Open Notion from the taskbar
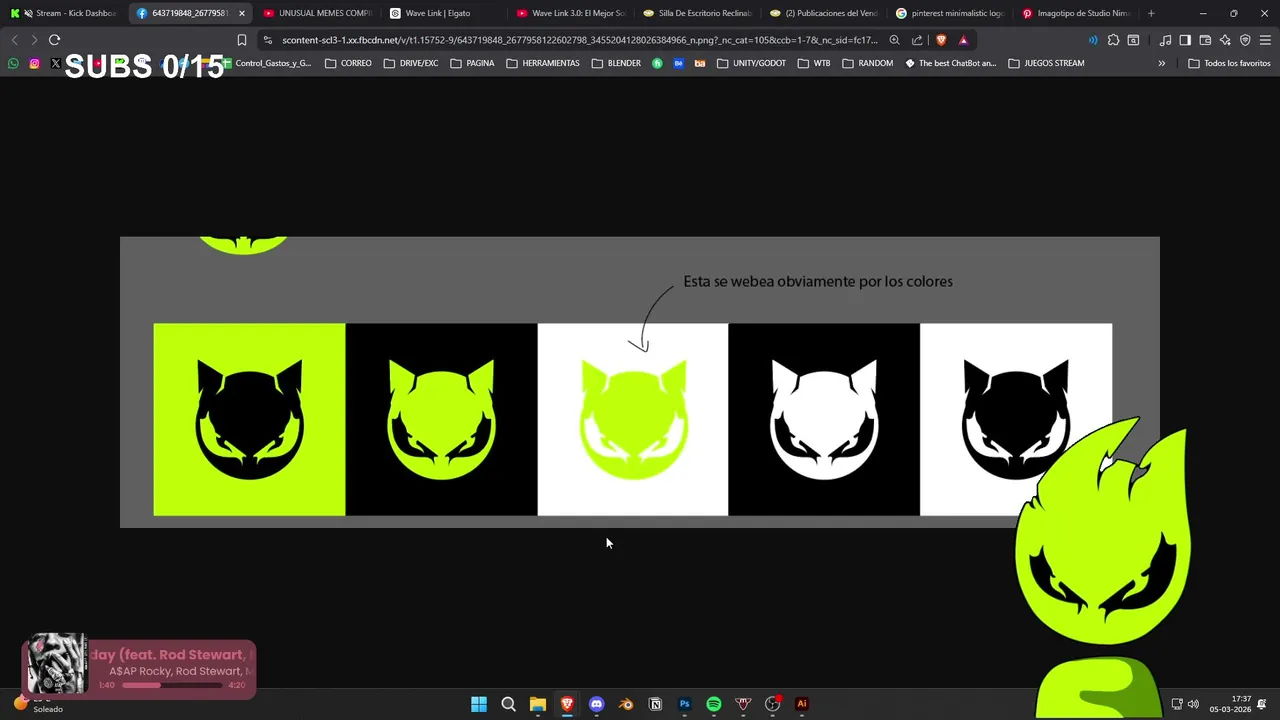Image resolution: width=1280 pixels, height=720 pixels. coord(655,704)
